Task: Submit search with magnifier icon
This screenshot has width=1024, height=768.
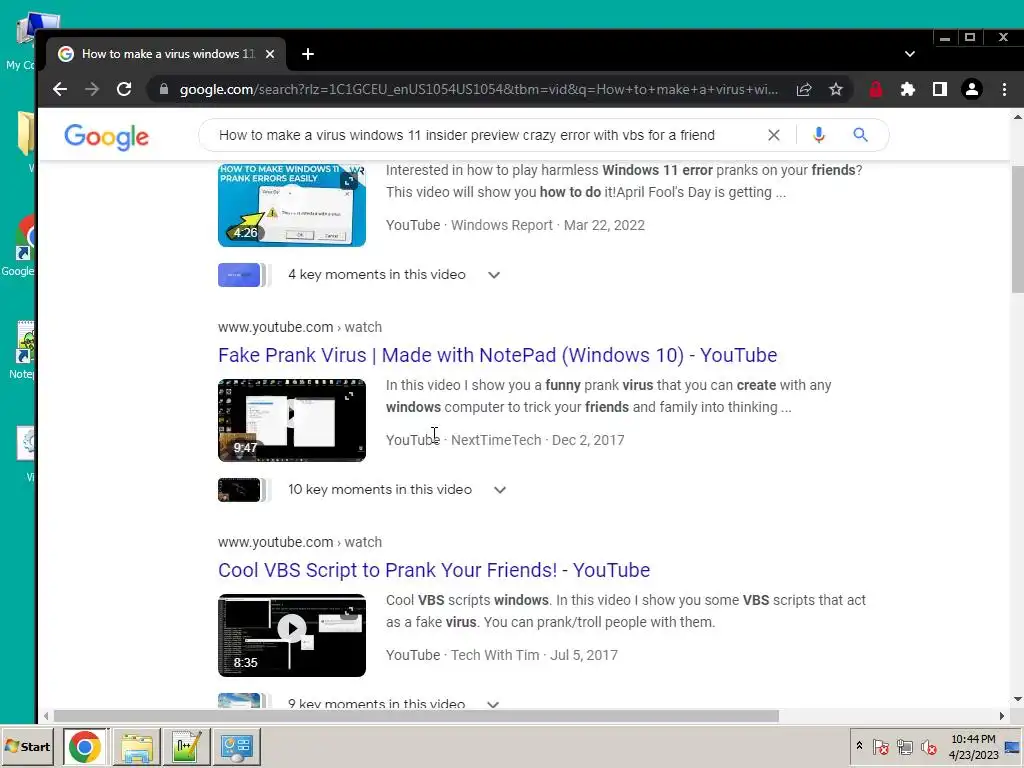Action: [861, 135]
